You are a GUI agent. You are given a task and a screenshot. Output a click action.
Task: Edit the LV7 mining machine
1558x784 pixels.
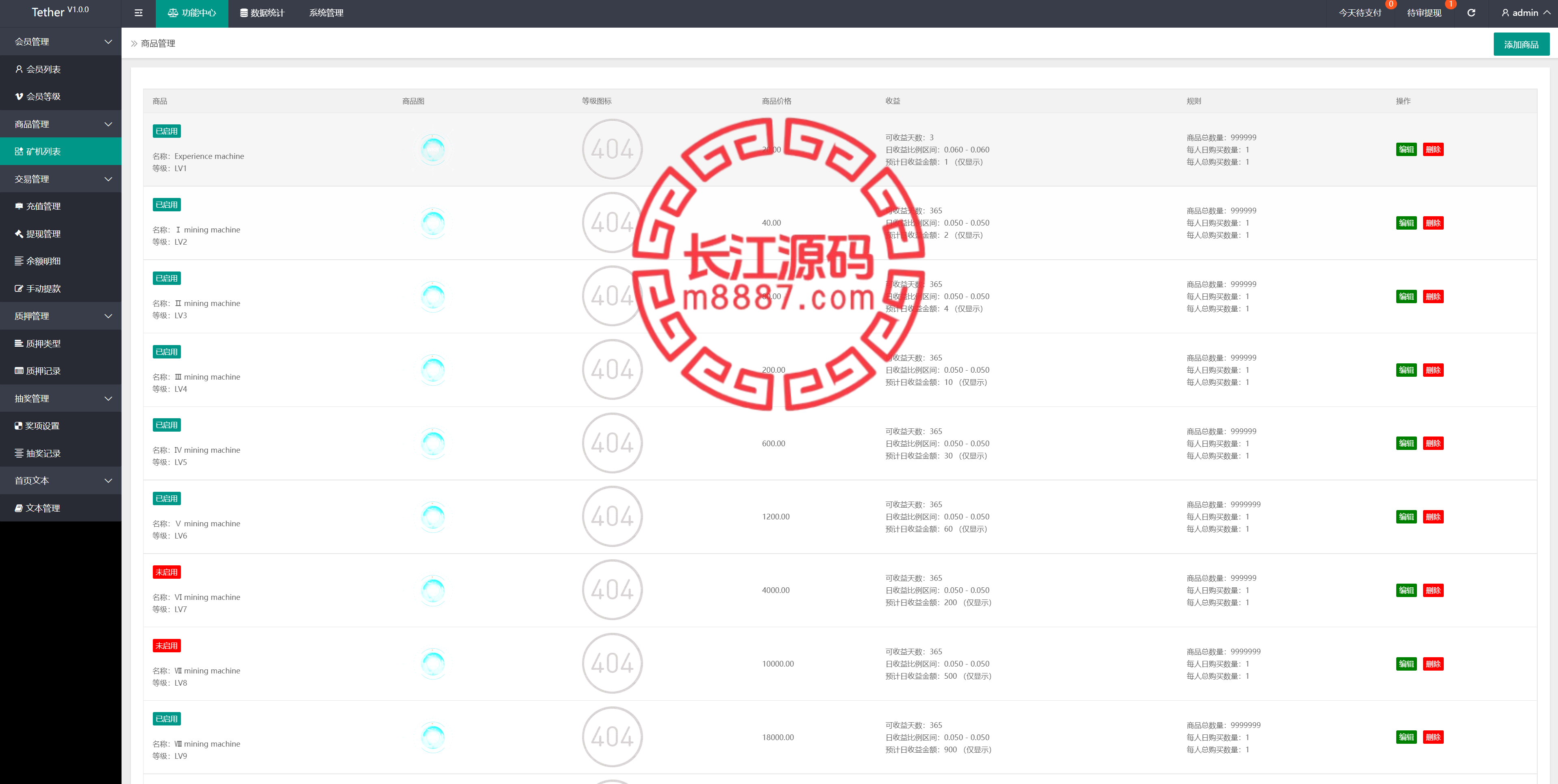pos(1406,591)
